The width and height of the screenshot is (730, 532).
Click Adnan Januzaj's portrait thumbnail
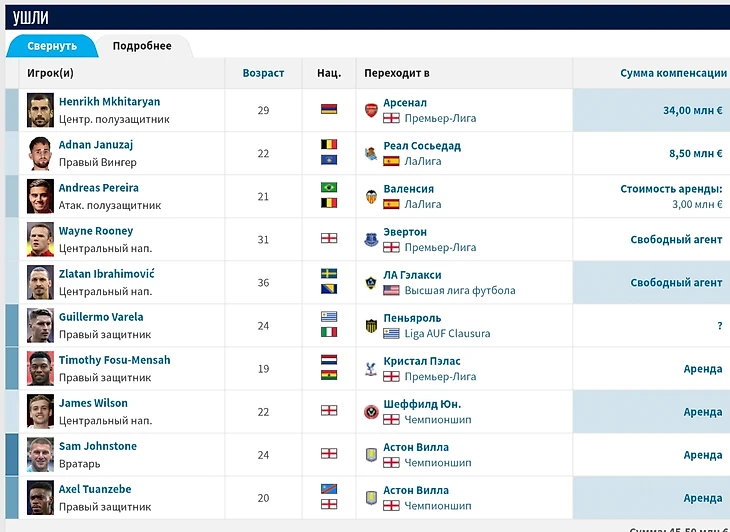pos(40,153)
